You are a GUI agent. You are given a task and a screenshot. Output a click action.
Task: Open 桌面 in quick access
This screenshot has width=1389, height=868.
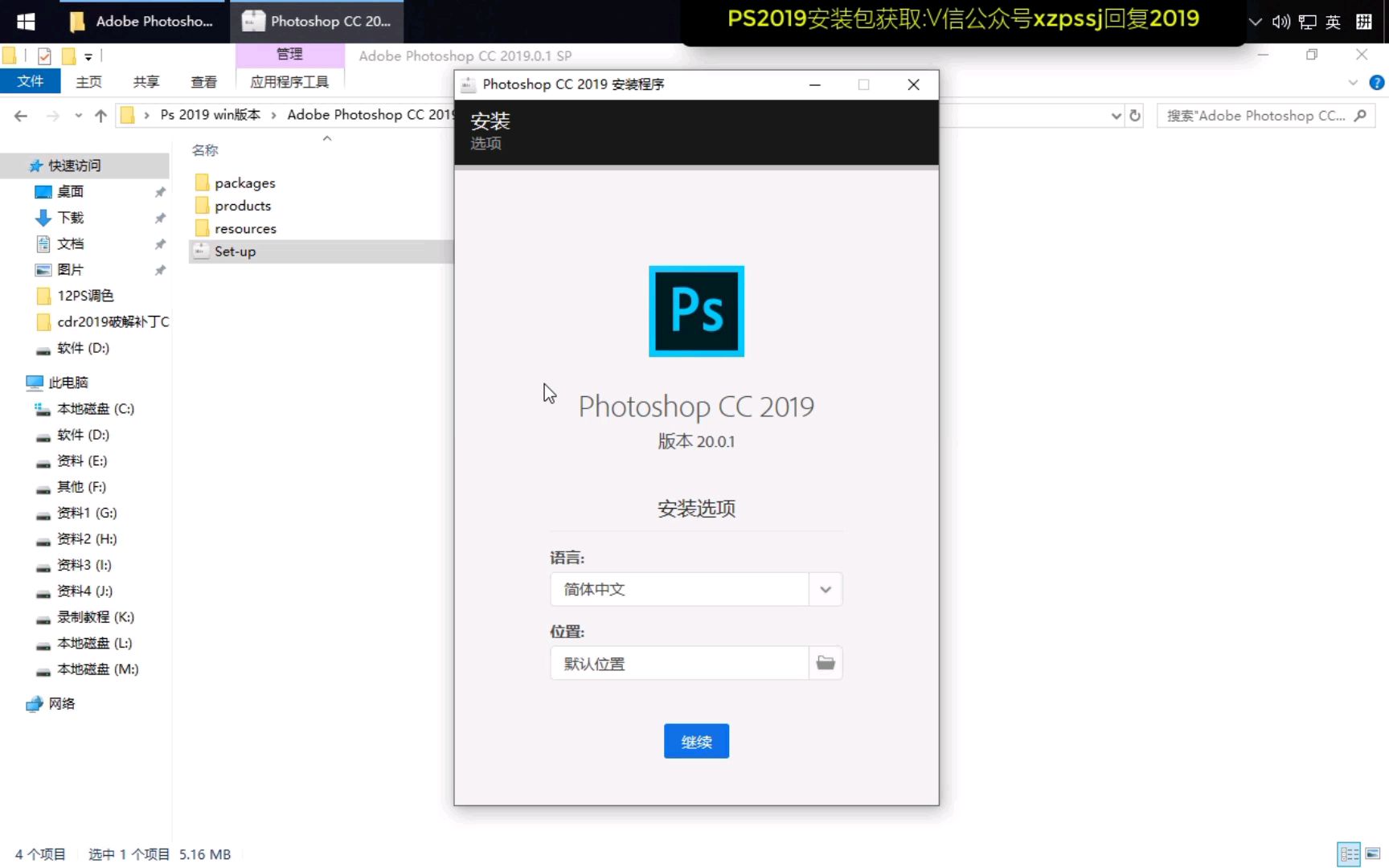pos(70,191)
